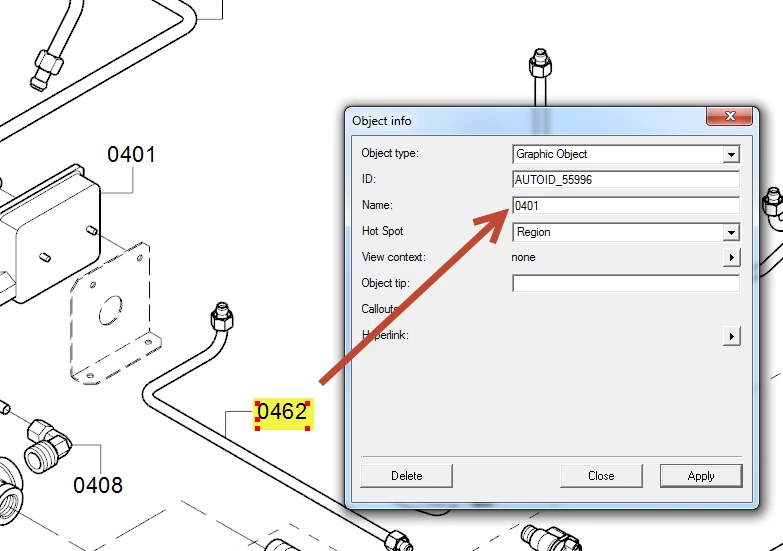Select the hex nut fitting above the dialog
This screenshot has width=783, height=551.
(540, 63)
